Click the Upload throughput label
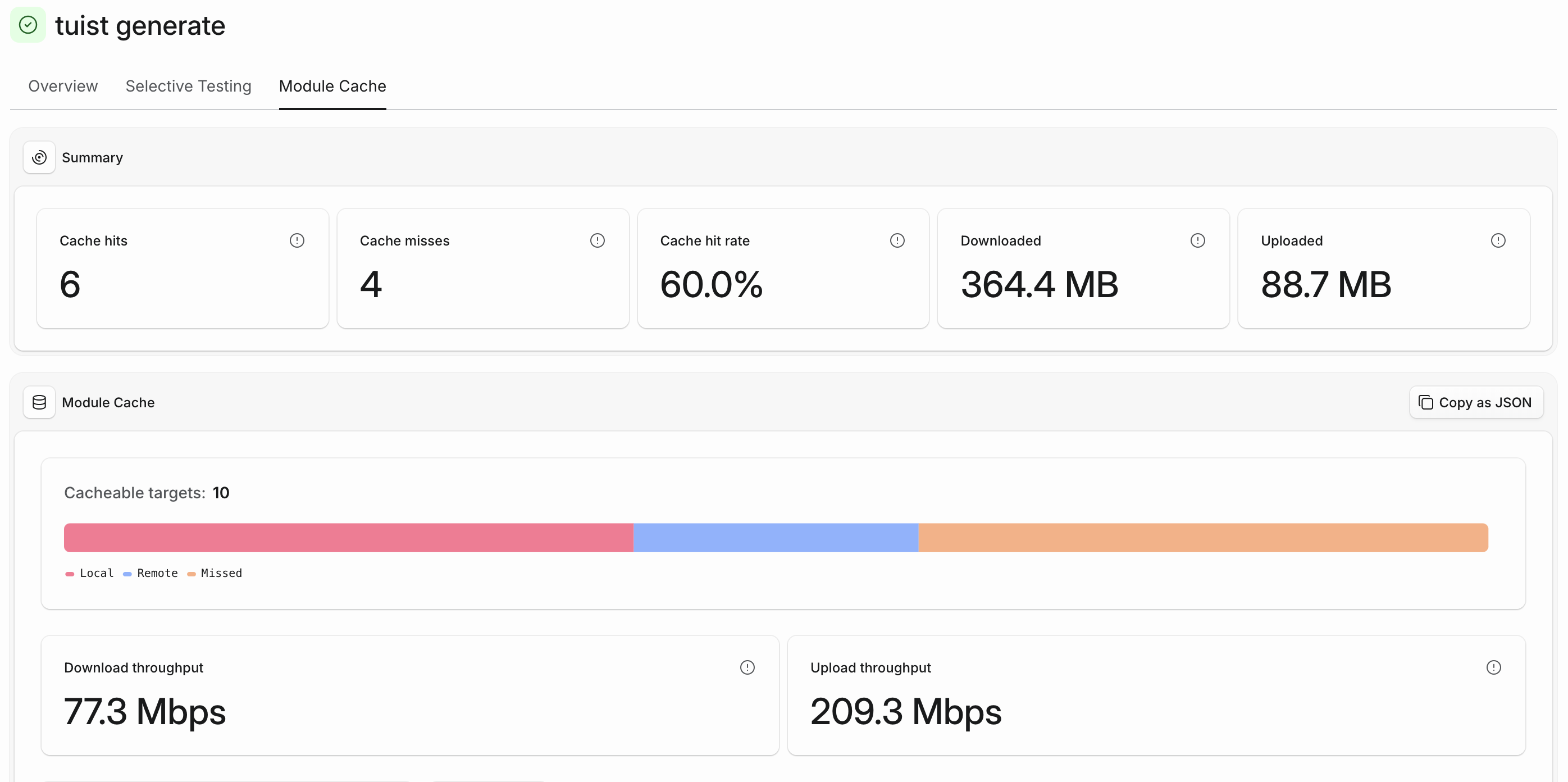Image resolution: width=1568 pixels, height=782 pixels. [x=870, y=667]
